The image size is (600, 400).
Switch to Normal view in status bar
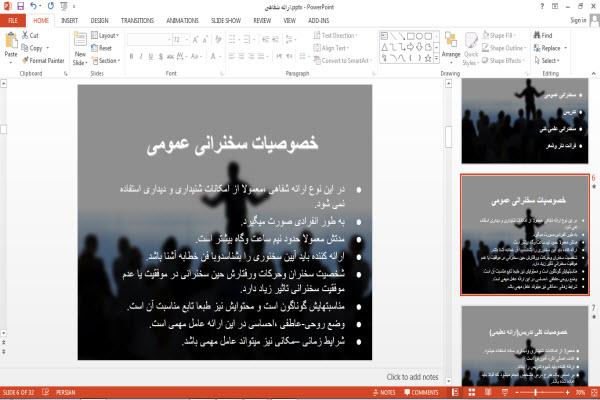(455, 392)
